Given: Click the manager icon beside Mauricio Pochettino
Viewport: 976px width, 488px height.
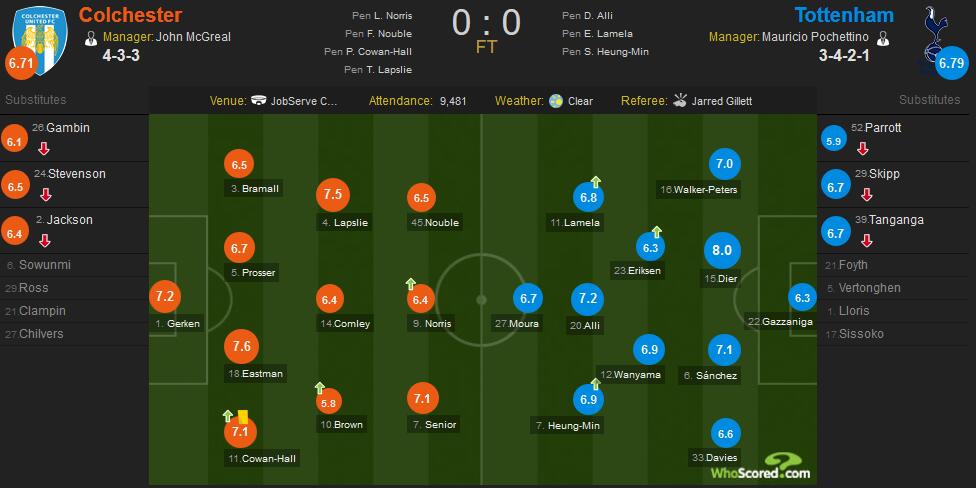Looking at the screenshot, I should [x=882, y=38].
